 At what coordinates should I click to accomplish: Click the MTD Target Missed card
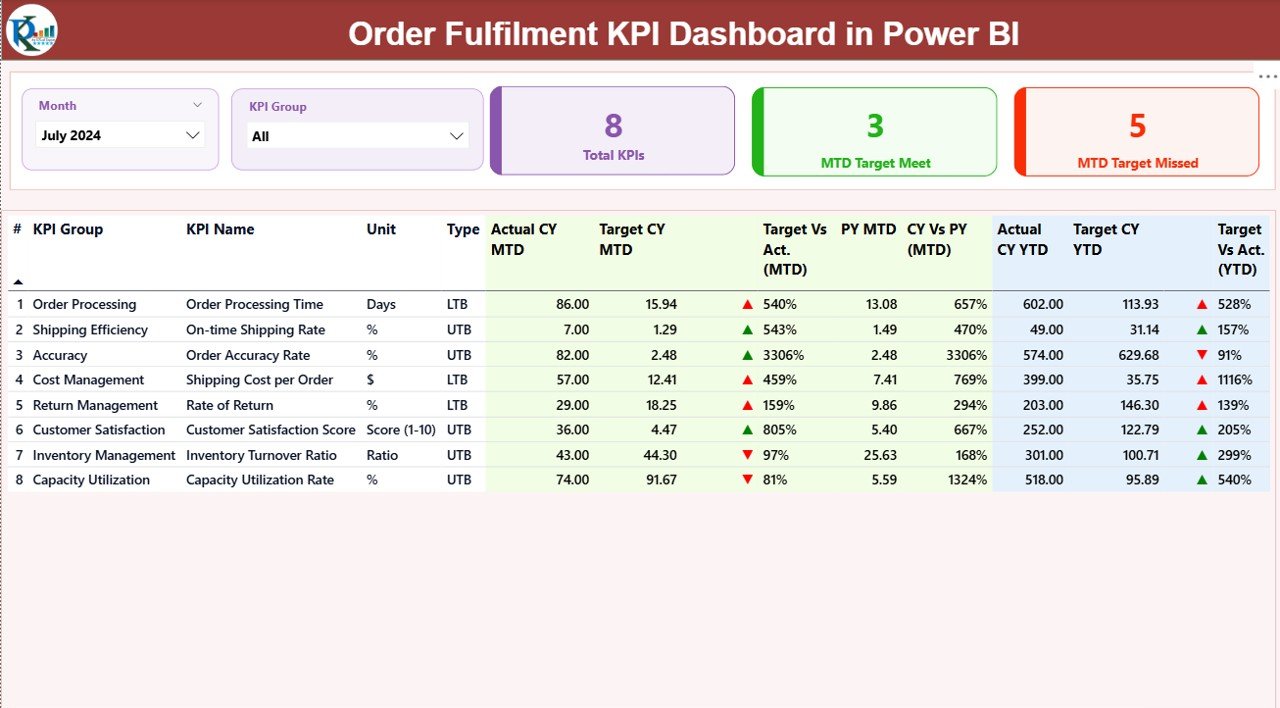coord(1137,131)
